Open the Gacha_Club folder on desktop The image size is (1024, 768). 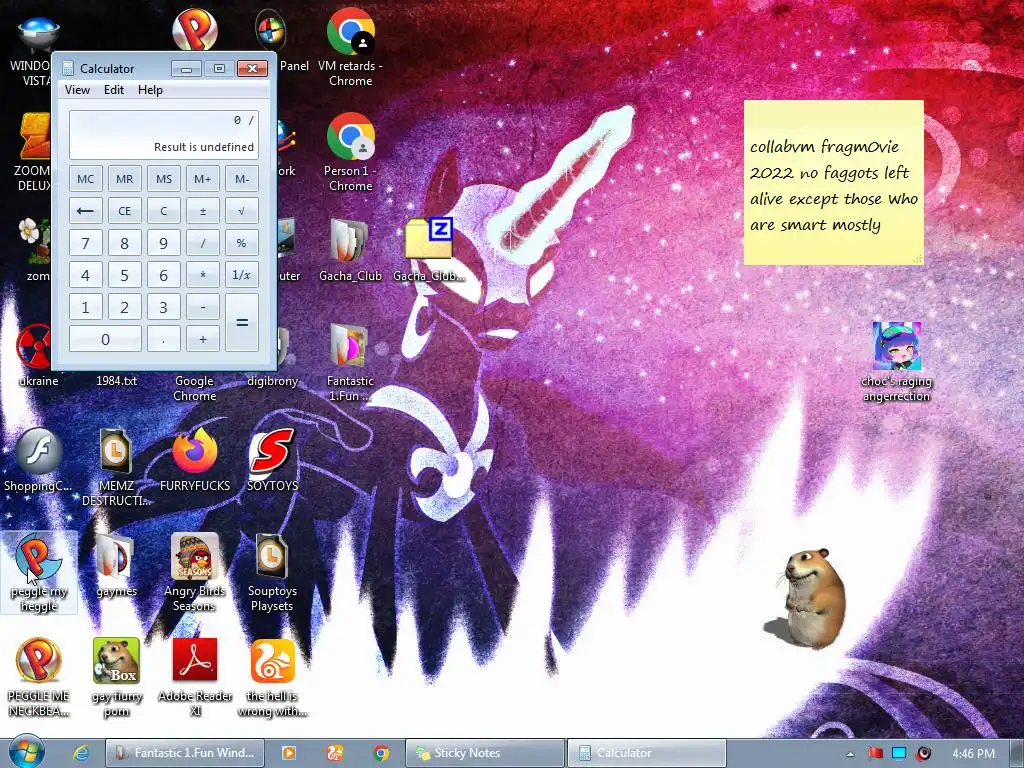[350, 251]
